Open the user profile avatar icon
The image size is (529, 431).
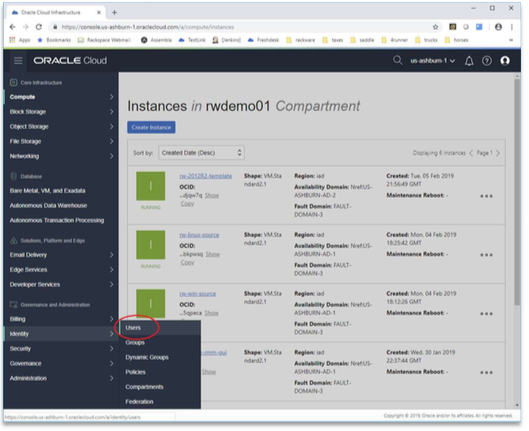[x=505, y=61]
